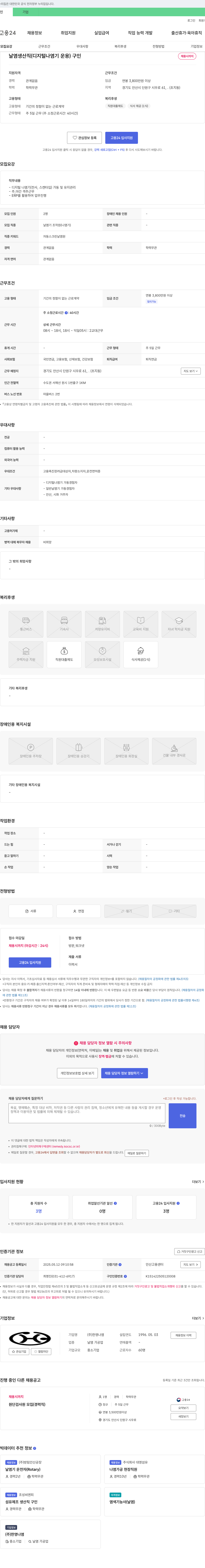205x1568 pixels.
Task: Open remedy.kocsc.or.kr link
Action: pos(54,1146)
